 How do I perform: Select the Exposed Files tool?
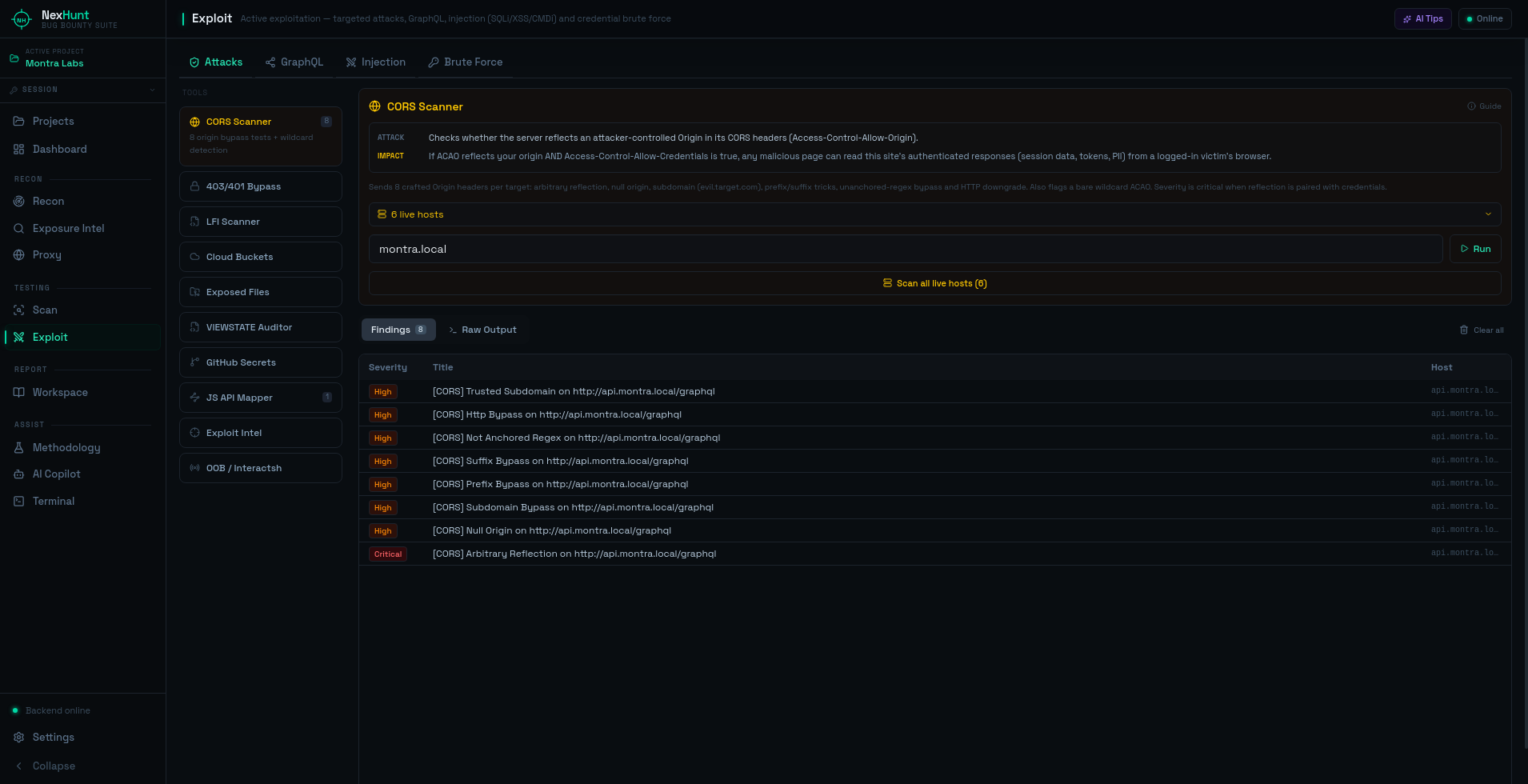click(x=261, y=292)
